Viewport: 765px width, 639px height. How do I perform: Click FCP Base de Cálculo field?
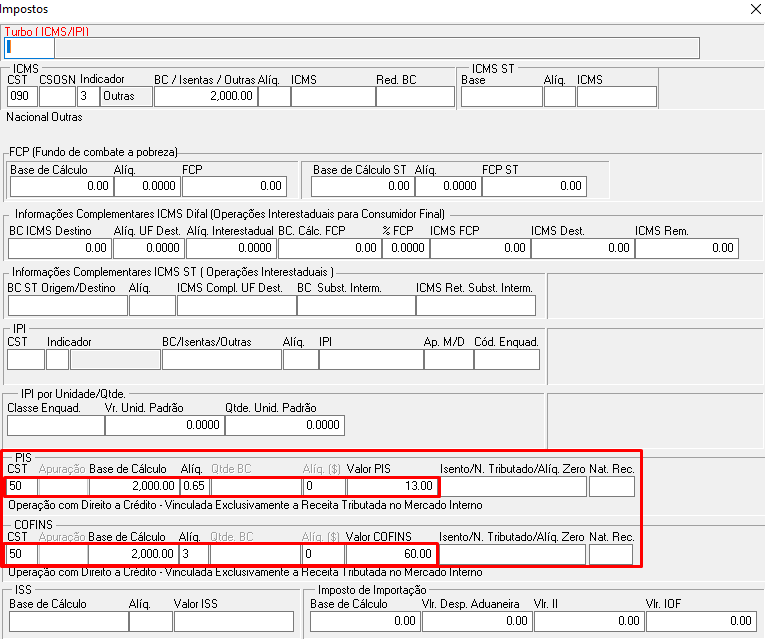[x=61, y=186]
